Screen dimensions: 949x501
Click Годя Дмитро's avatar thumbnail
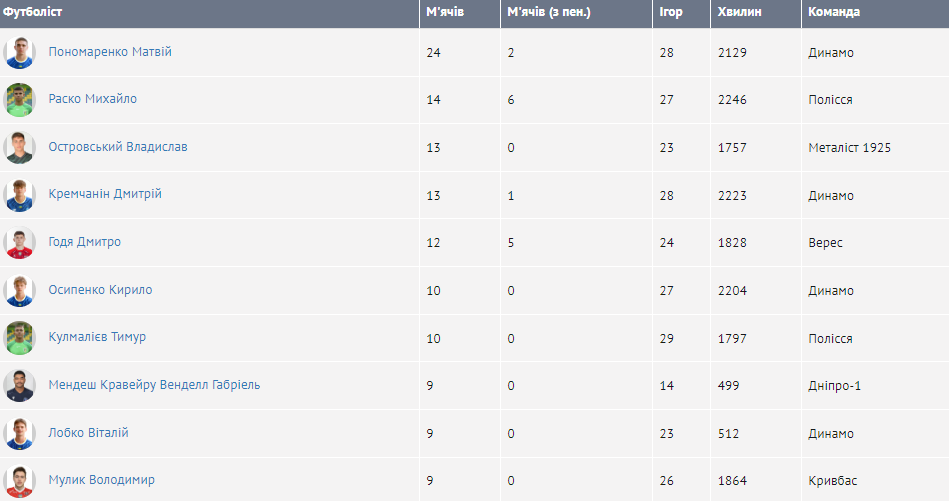click(x=20, y=242)
